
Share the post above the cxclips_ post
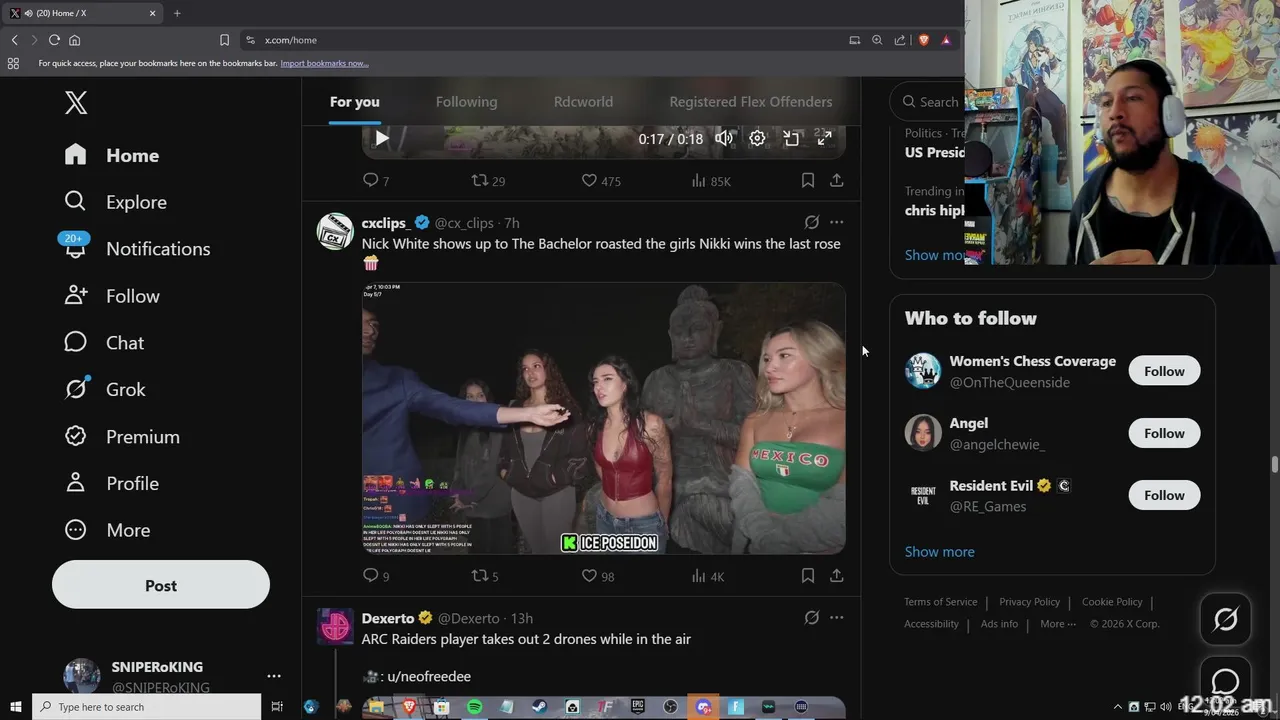click(x=837, y=181)
